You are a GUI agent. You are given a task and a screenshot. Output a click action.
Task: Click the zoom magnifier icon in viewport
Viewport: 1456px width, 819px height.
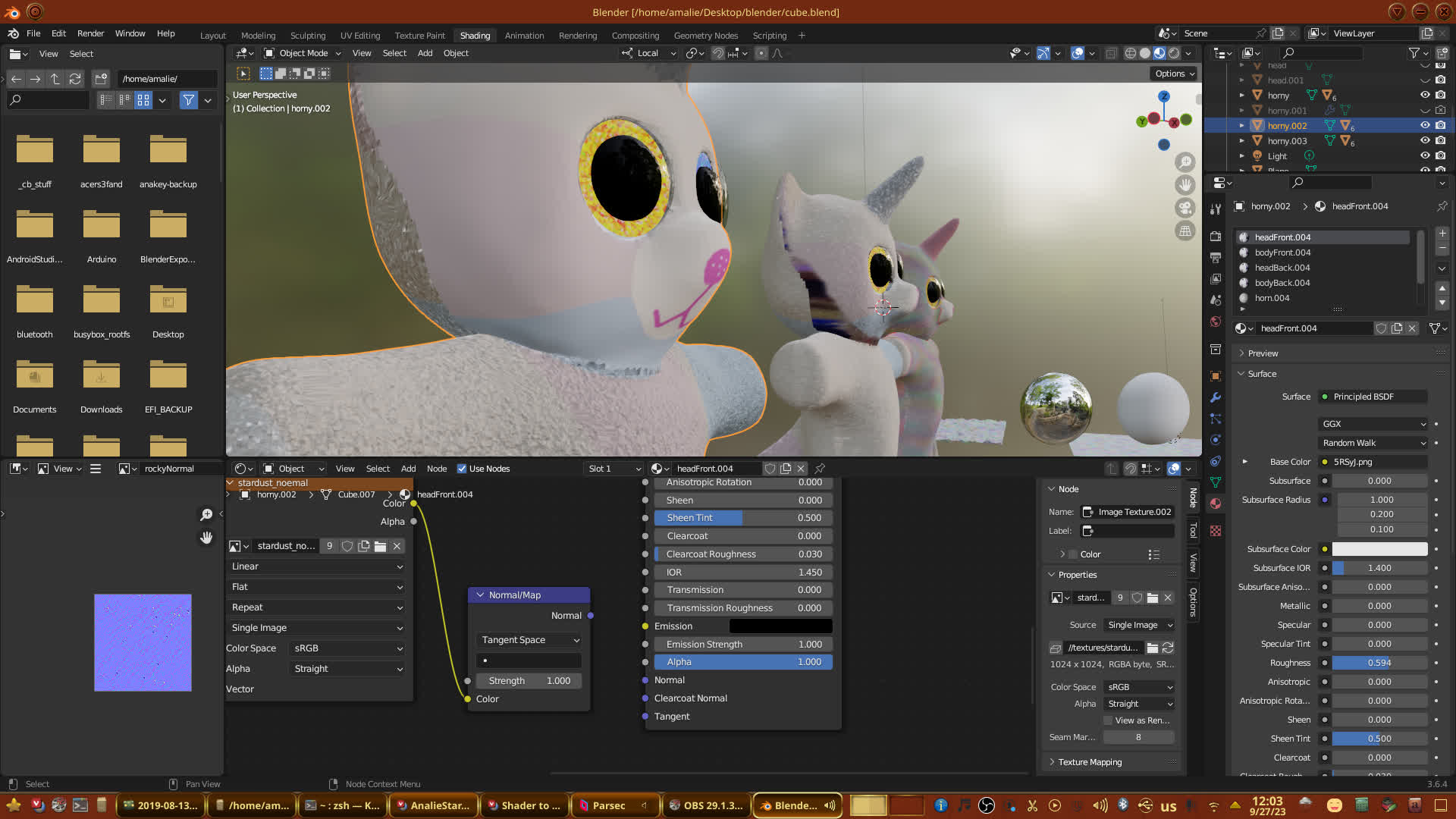1185,162
